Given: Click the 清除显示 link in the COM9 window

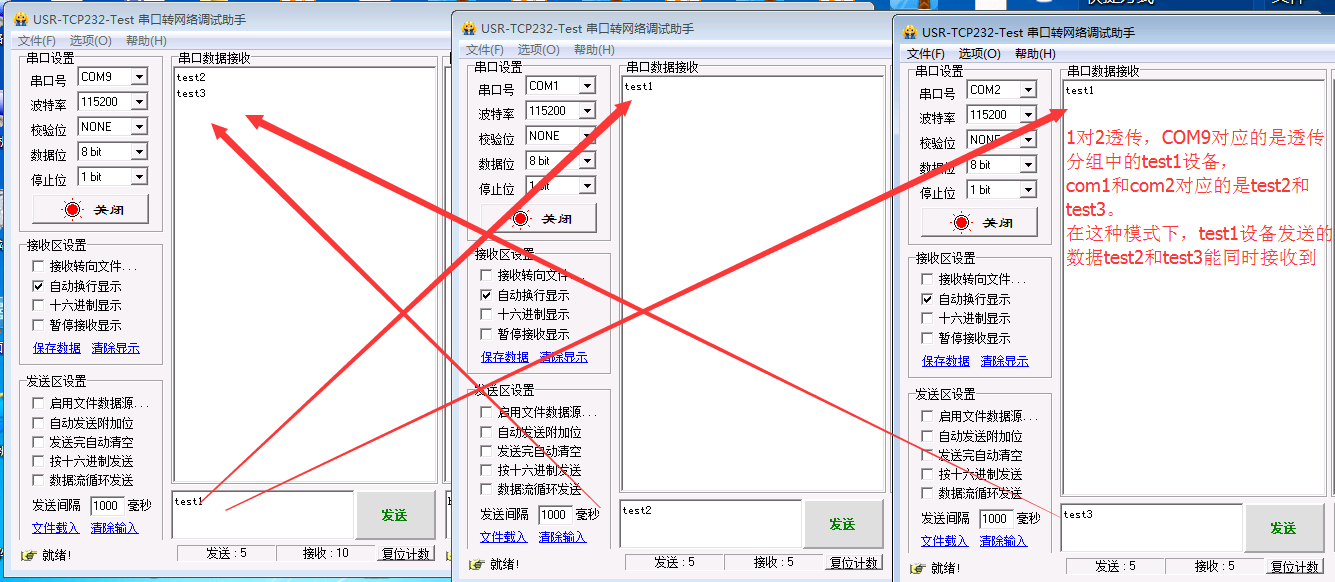Looking at the screenshot, I should [x=116, y=348].
